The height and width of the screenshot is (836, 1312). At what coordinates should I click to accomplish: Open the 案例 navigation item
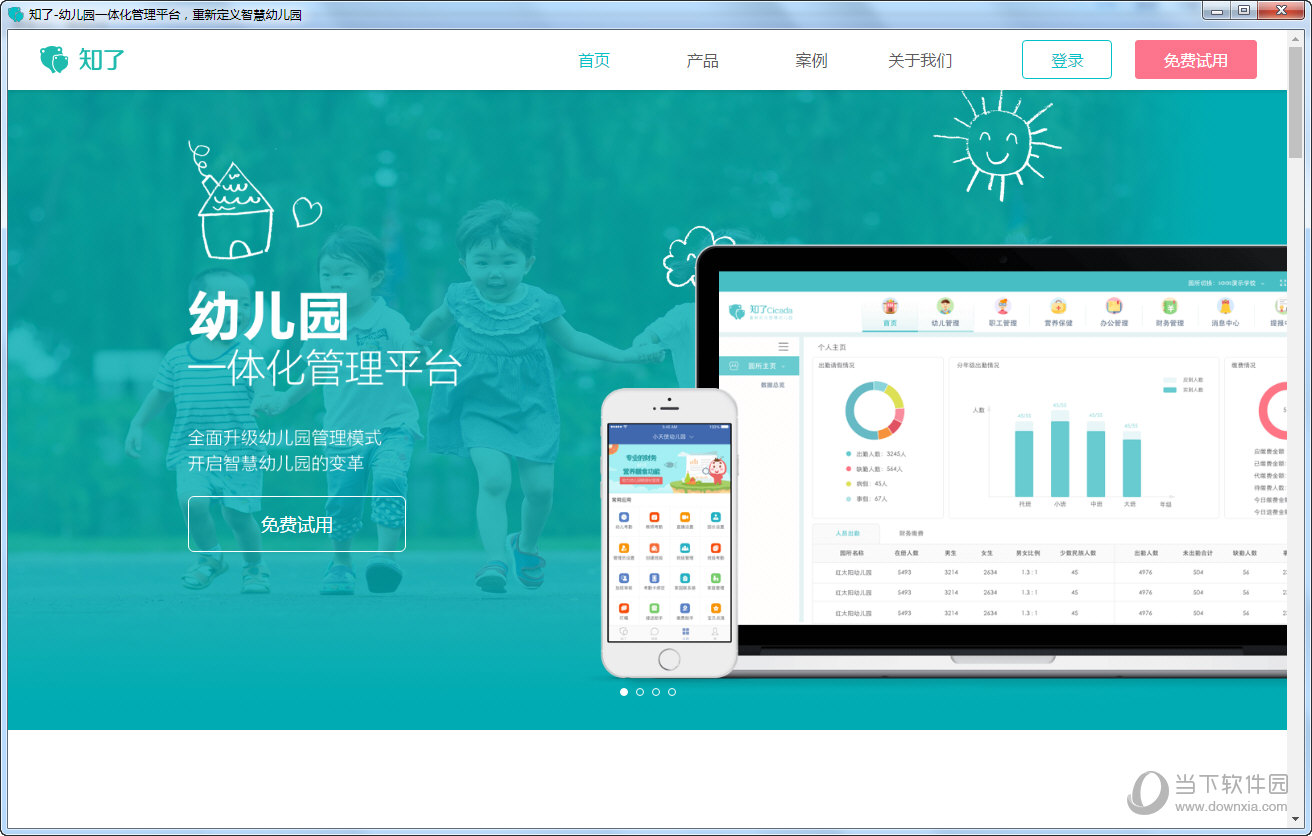(x=811, y=60)
